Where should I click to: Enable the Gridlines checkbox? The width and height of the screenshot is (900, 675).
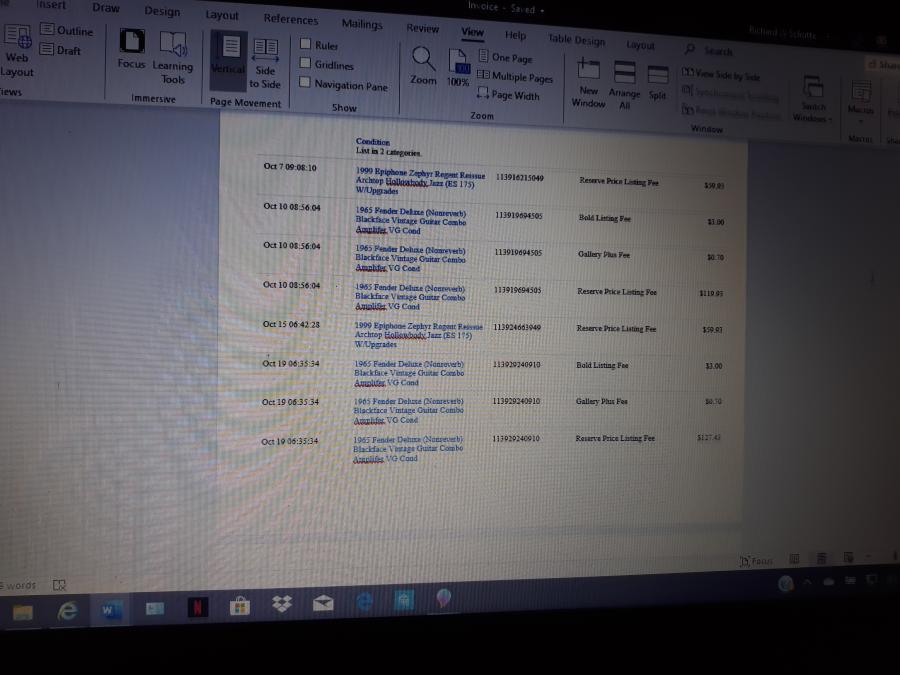(305, 63)
